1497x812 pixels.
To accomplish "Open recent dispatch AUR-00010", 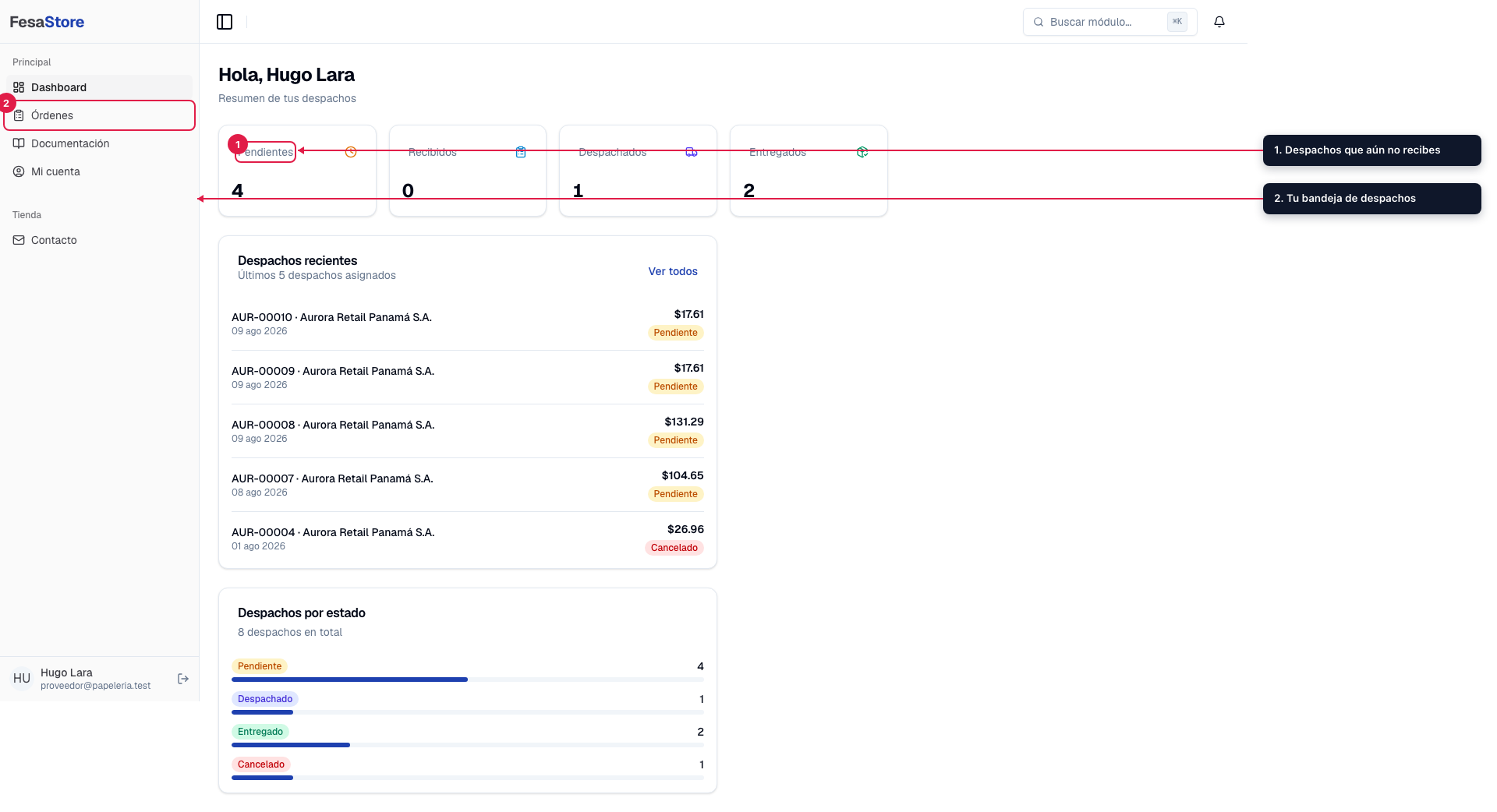I will tap(468, 323).
